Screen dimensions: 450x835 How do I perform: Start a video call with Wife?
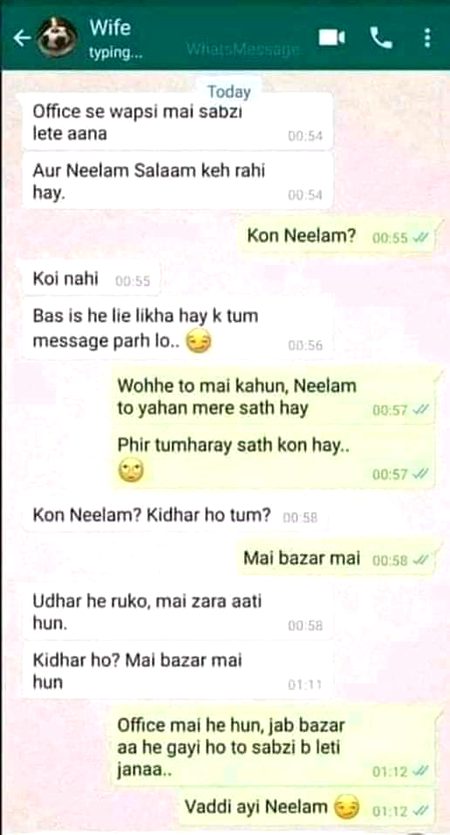331,38
